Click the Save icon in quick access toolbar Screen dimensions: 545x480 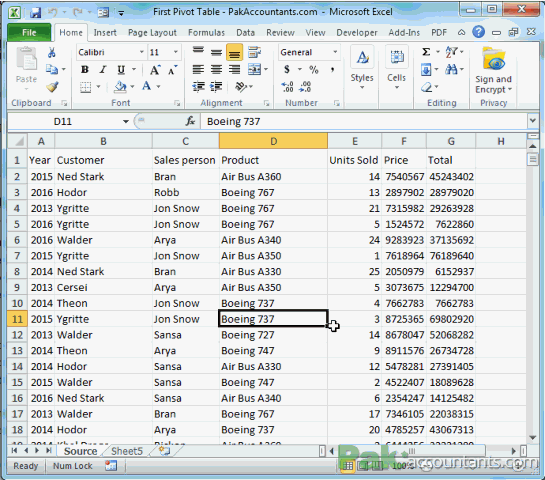pyautogui.click(x=35, y=13)
